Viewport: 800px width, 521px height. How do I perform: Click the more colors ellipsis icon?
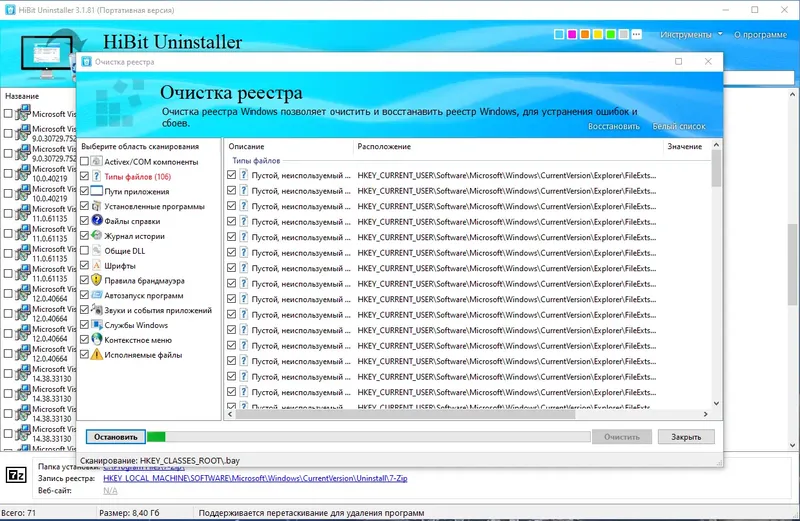pyautogui.click(x=636, y=34)
